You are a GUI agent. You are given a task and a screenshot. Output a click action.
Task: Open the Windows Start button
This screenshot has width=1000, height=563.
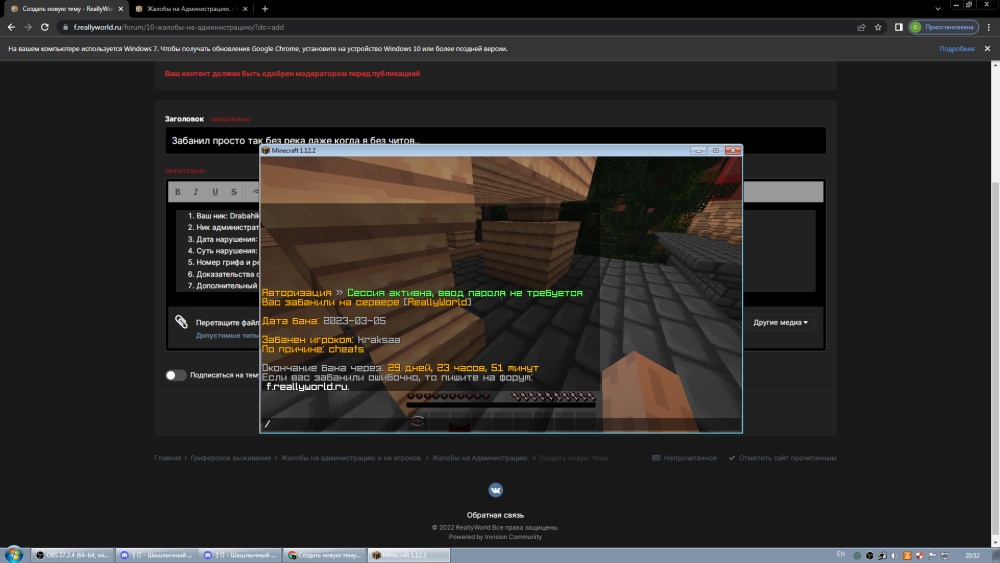click(x=13, y=555)
